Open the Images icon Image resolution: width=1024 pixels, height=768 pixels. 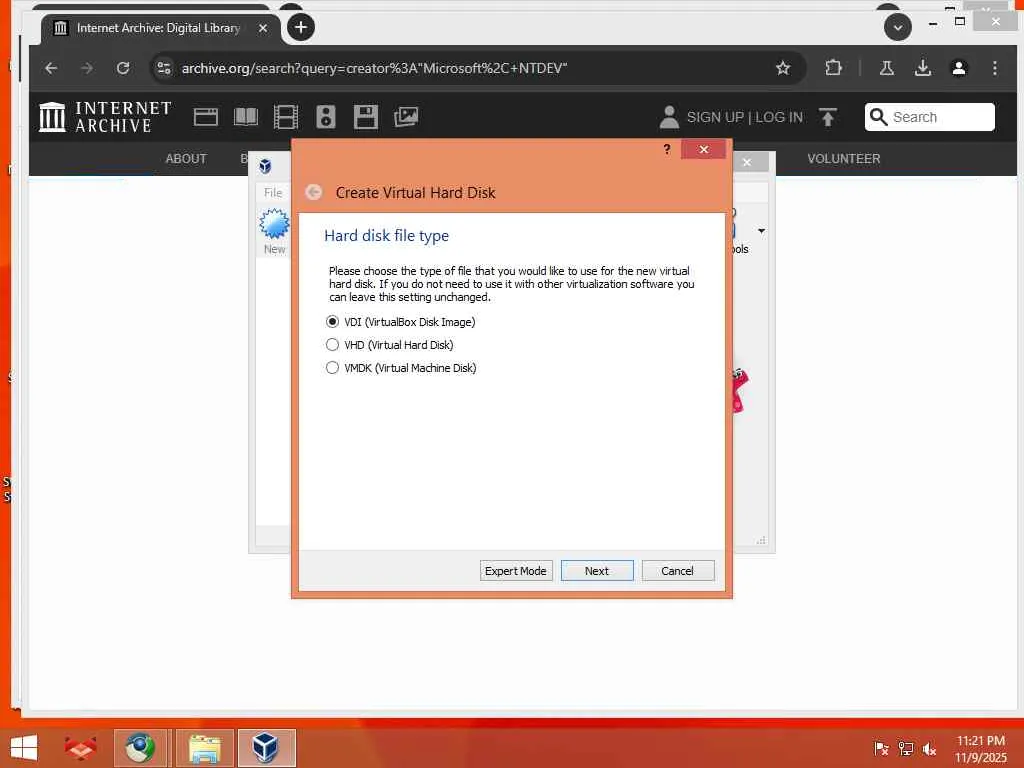click(x=406, y=117)
